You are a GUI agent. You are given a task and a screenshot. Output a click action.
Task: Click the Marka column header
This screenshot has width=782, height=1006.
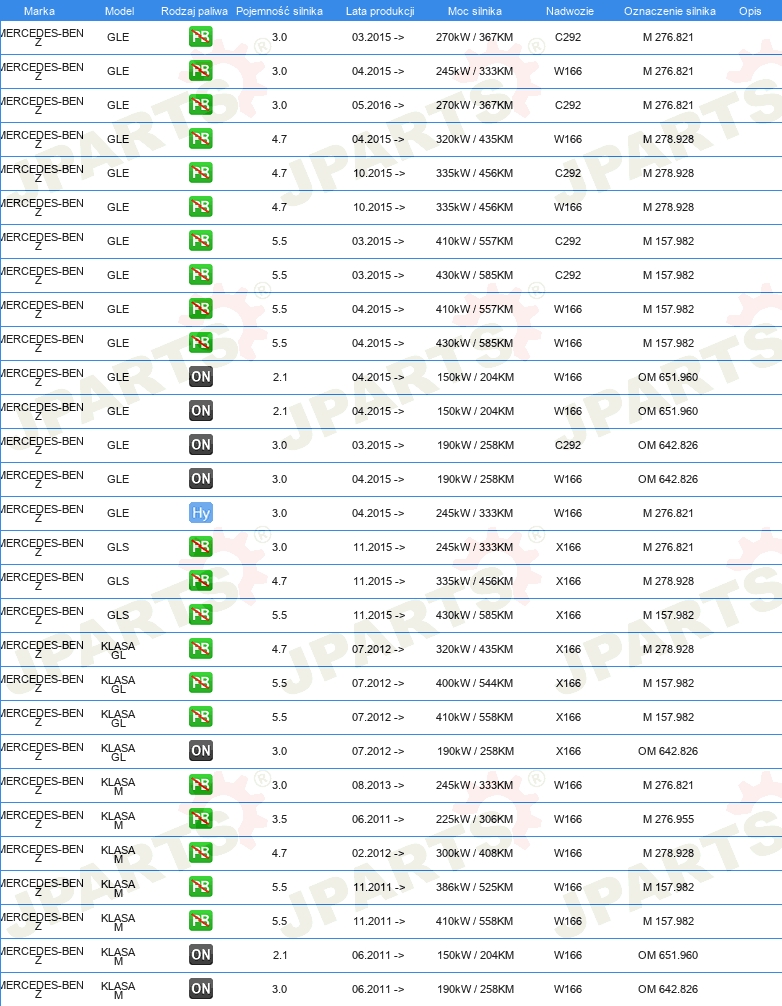tap(39, 11)
